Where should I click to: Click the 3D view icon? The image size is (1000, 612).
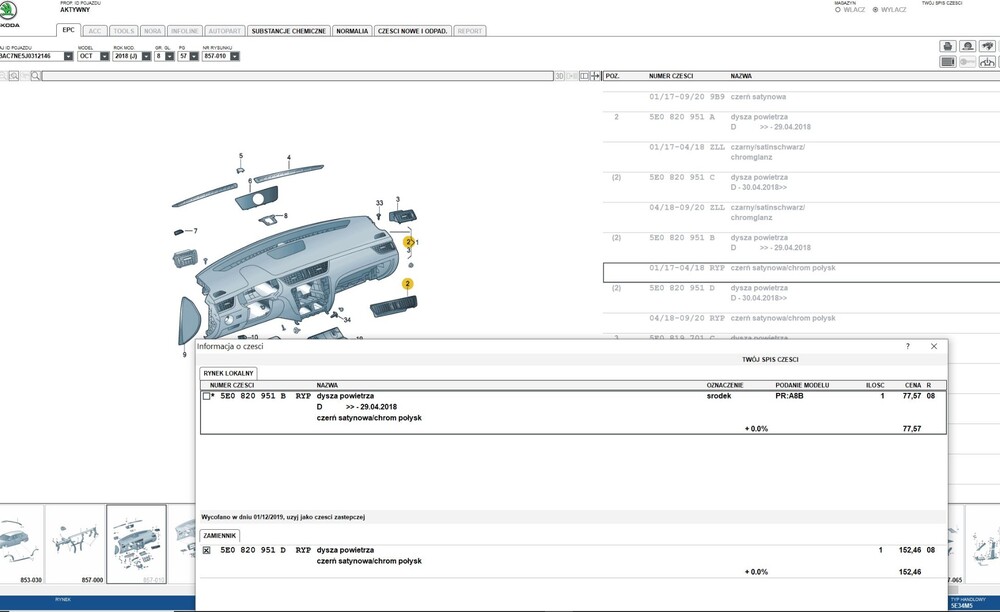(x=560, y=76)
